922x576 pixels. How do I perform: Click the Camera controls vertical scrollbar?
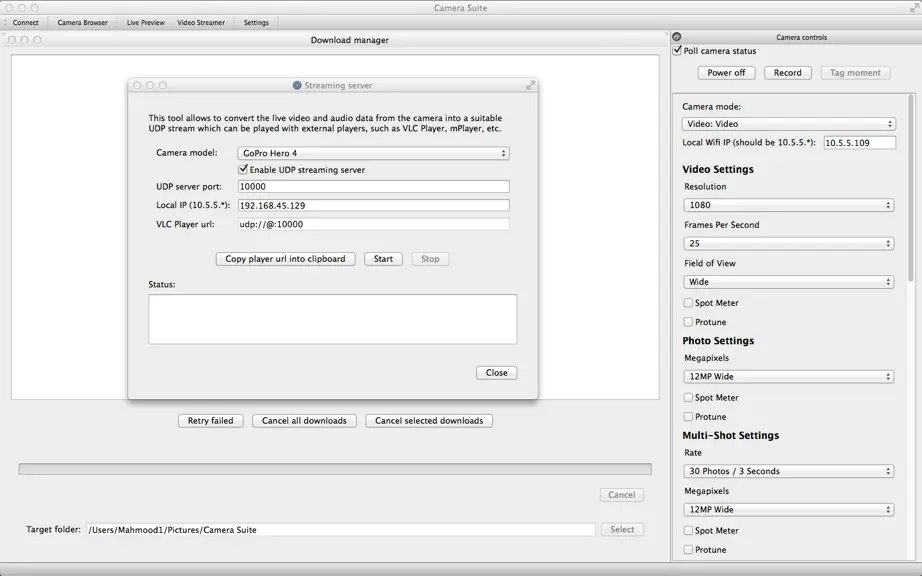pyautogui.click(x=912, y=188)
